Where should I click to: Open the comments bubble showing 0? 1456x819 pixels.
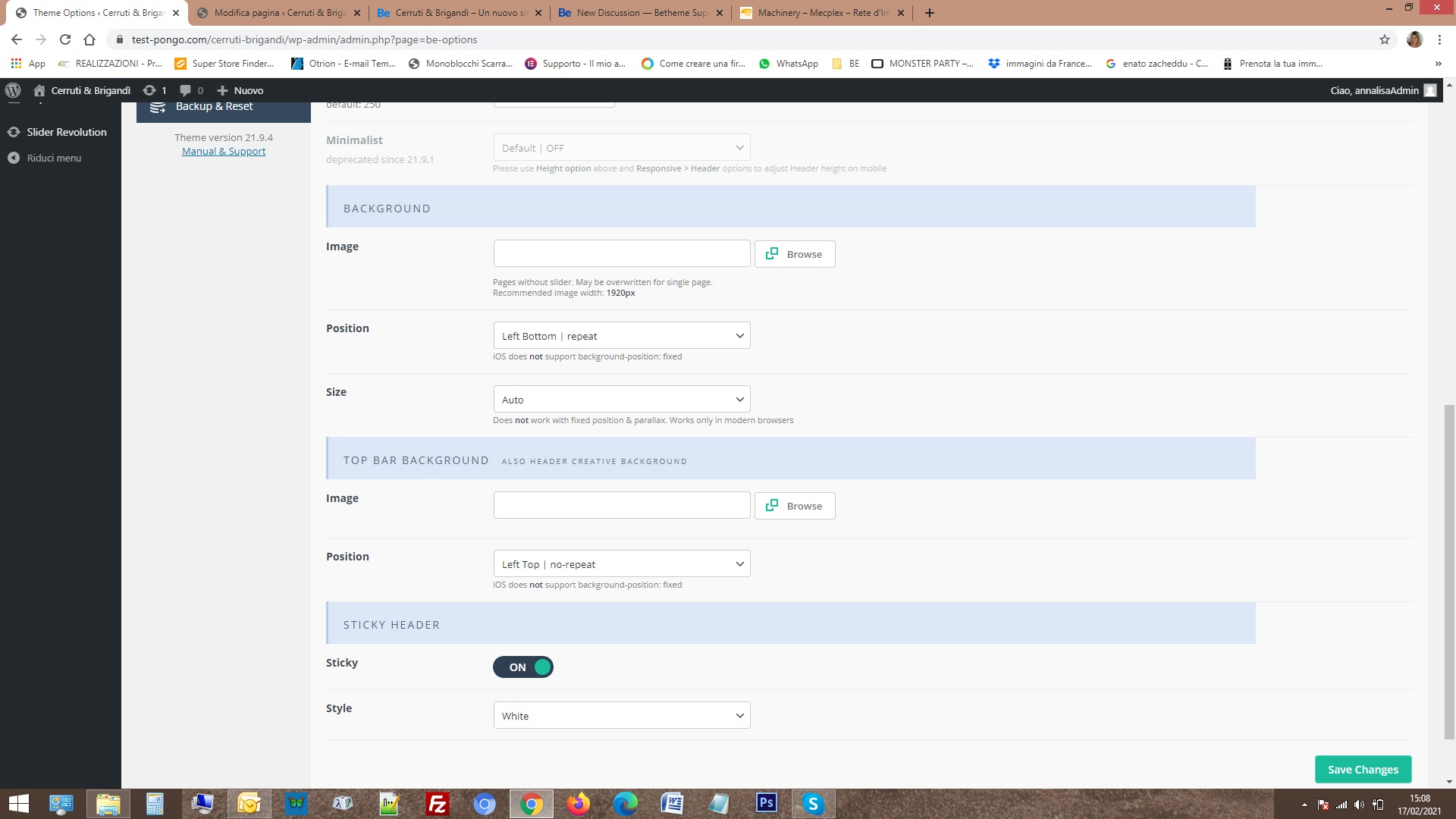pyautogui.click(x=191, y=90)
